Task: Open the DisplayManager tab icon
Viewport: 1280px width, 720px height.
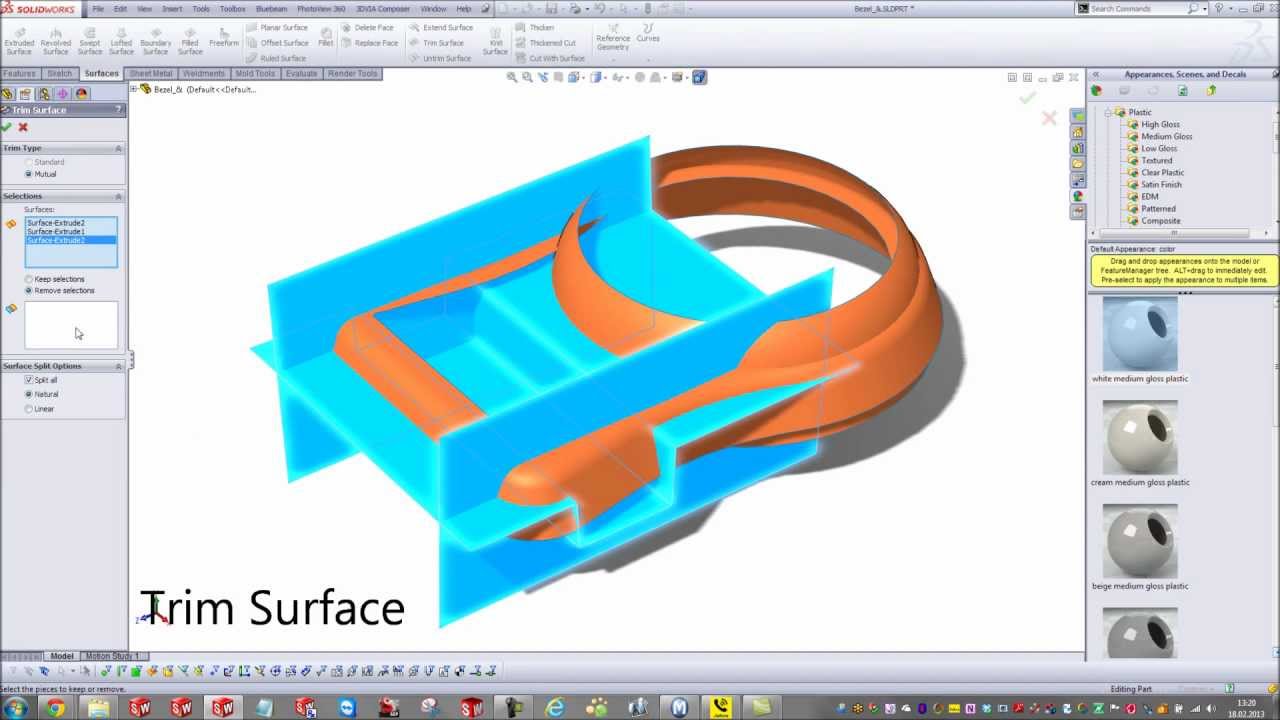Action: pos(81,93)
